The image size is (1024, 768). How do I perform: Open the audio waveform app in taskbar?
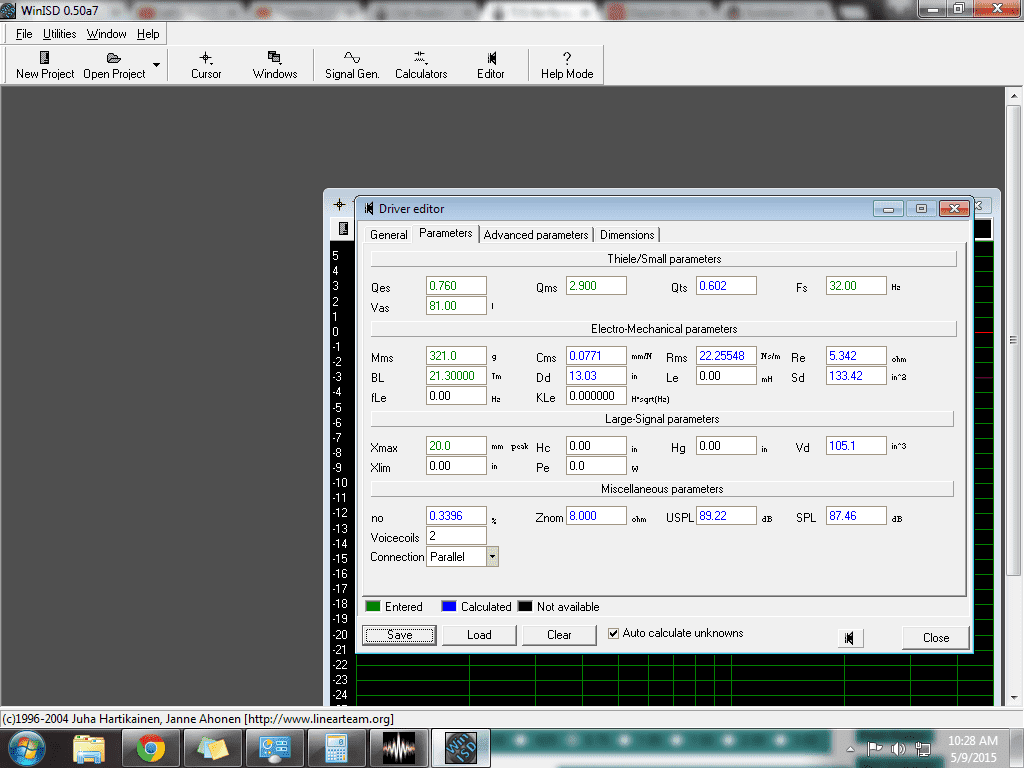click(x=398, y=748)
